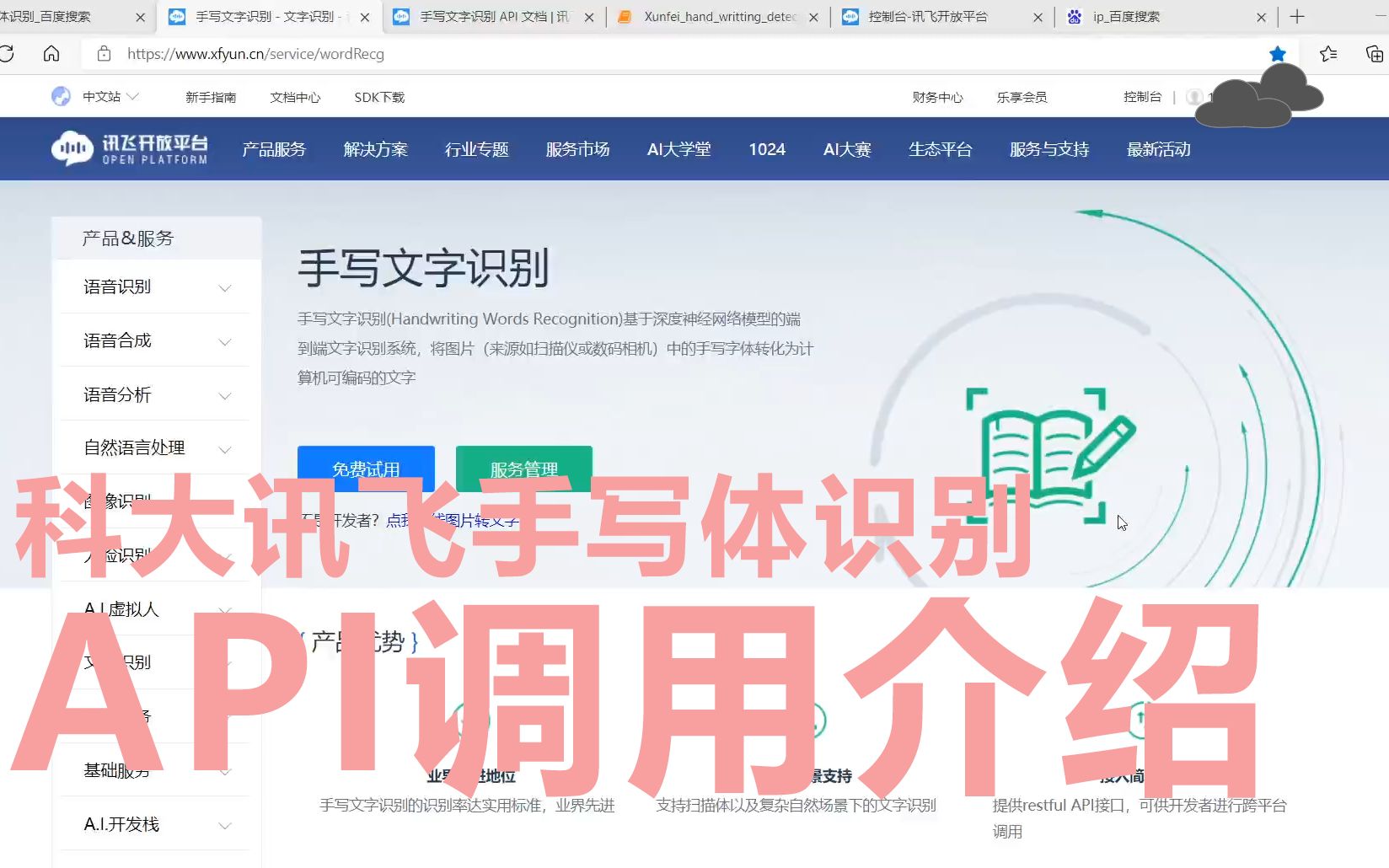
Task: Expand the 自然语言处理 sidebar category
Action: 155,447
